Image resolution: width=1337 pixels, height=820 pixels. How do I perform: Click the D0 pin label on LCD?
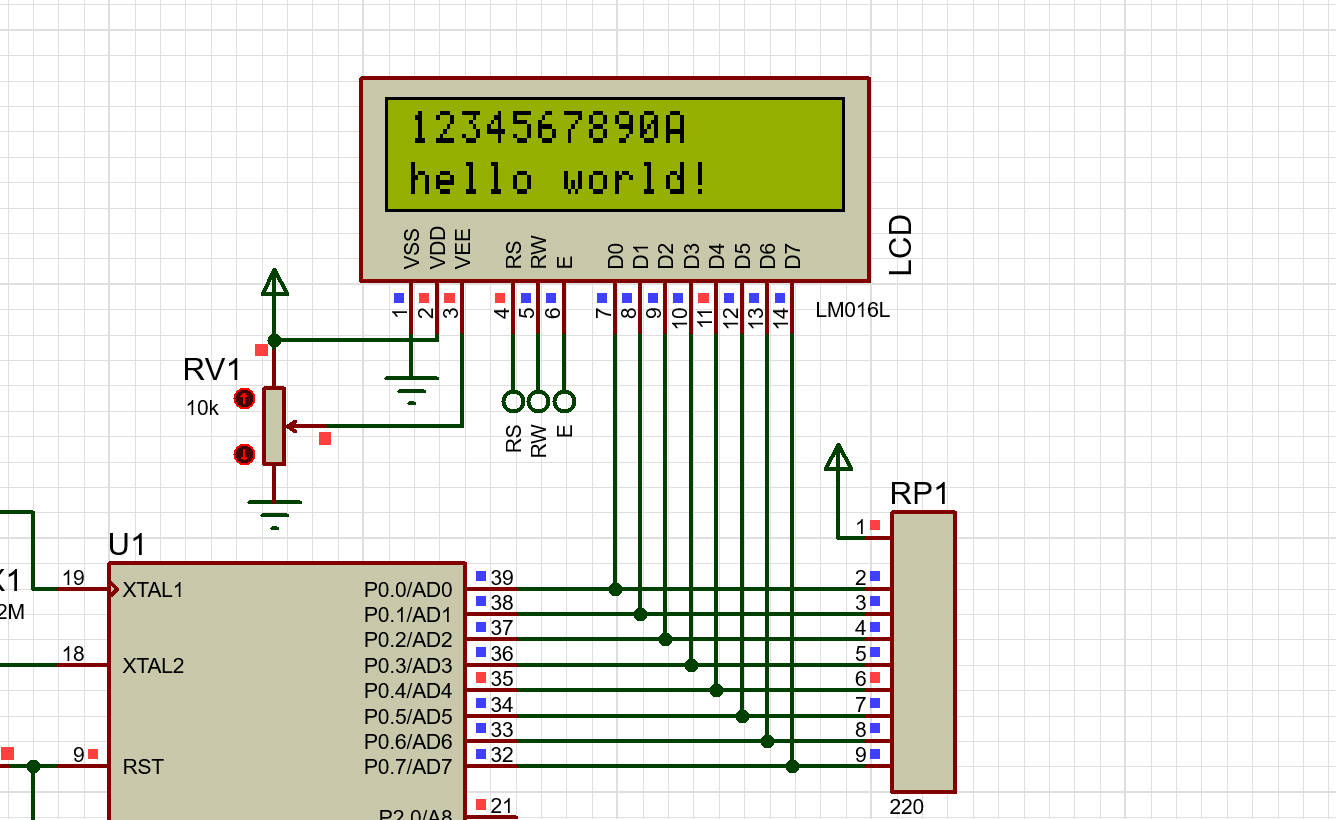coord(615,256)
